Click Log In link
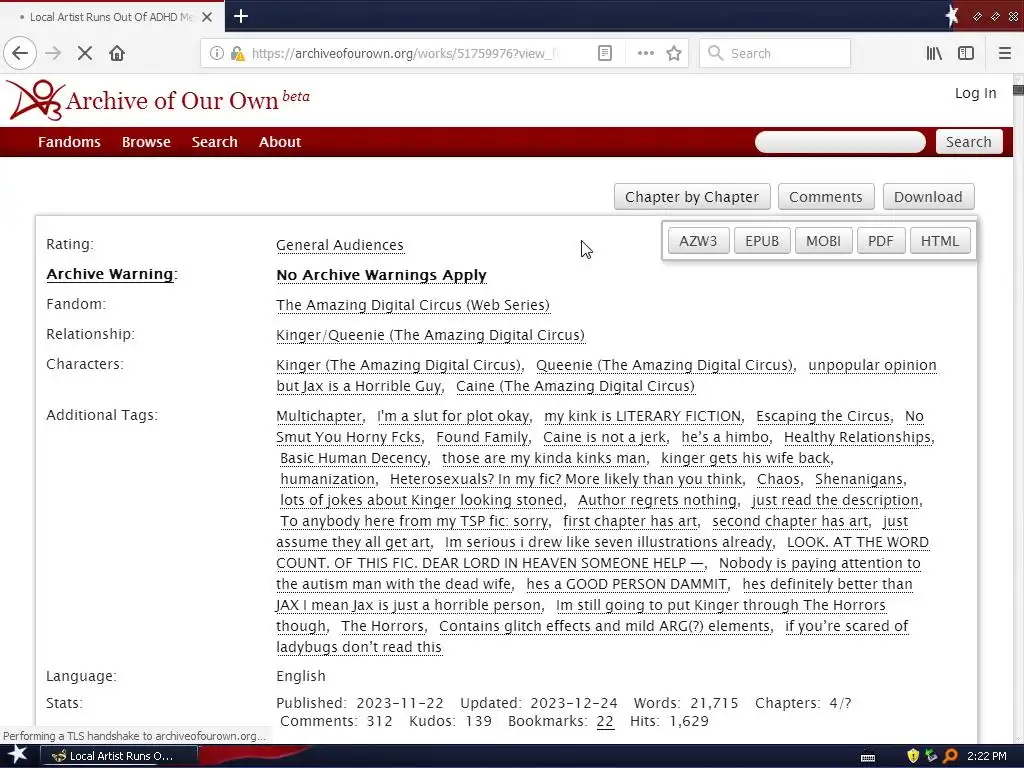1024x768 pixels. pos(976,93)
